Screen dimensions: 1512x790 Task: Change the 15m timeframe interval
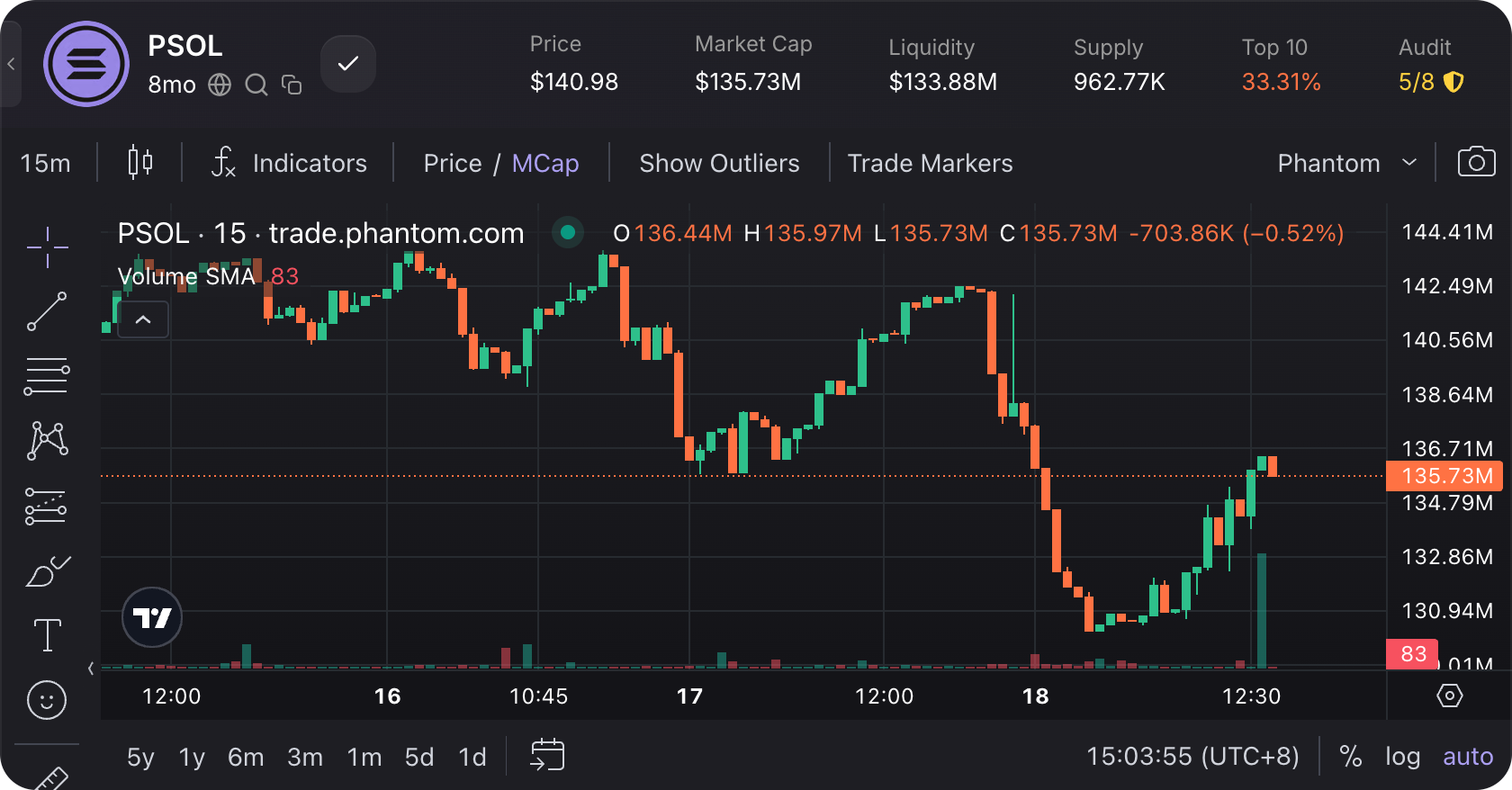(x=45, y=163)
